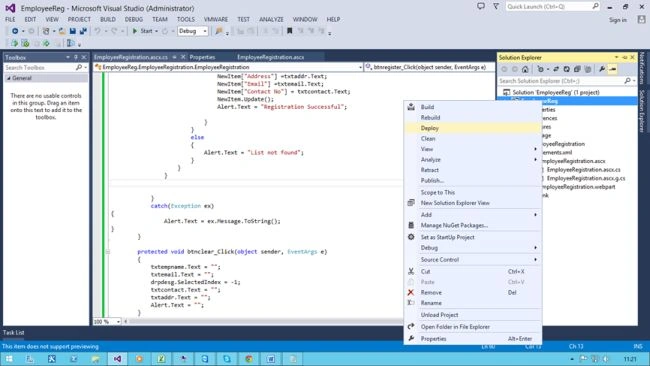Select EmployeeRegistration.ascx.cs in Solution Explorer tree
This screenshot has height=366, width=650.
pyautogui.click(x=583, y=170)
